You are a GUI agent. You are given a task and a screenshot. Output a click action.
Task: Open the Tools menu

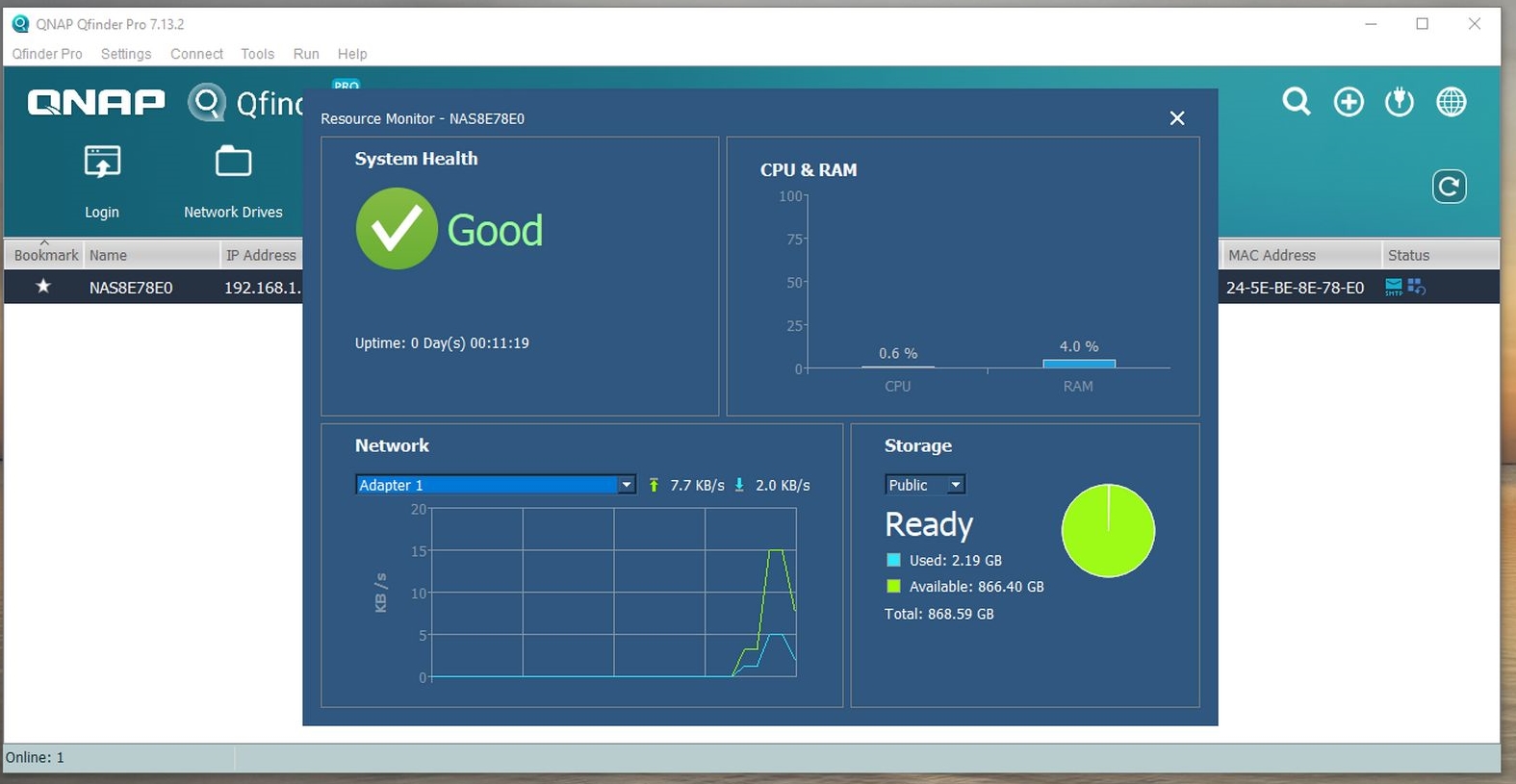tap(257, 54)
